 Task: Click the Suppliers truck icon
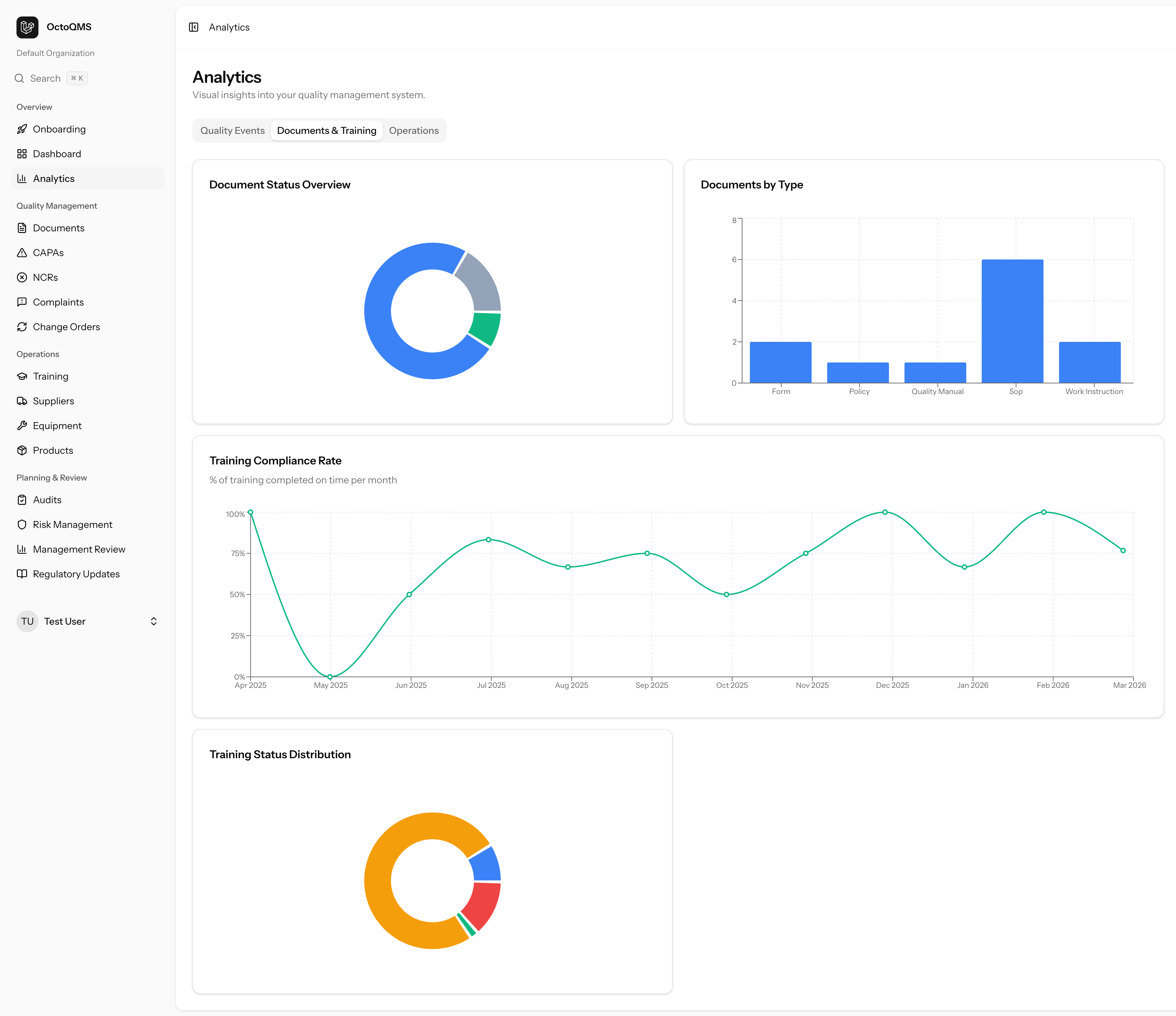[22, 401]
